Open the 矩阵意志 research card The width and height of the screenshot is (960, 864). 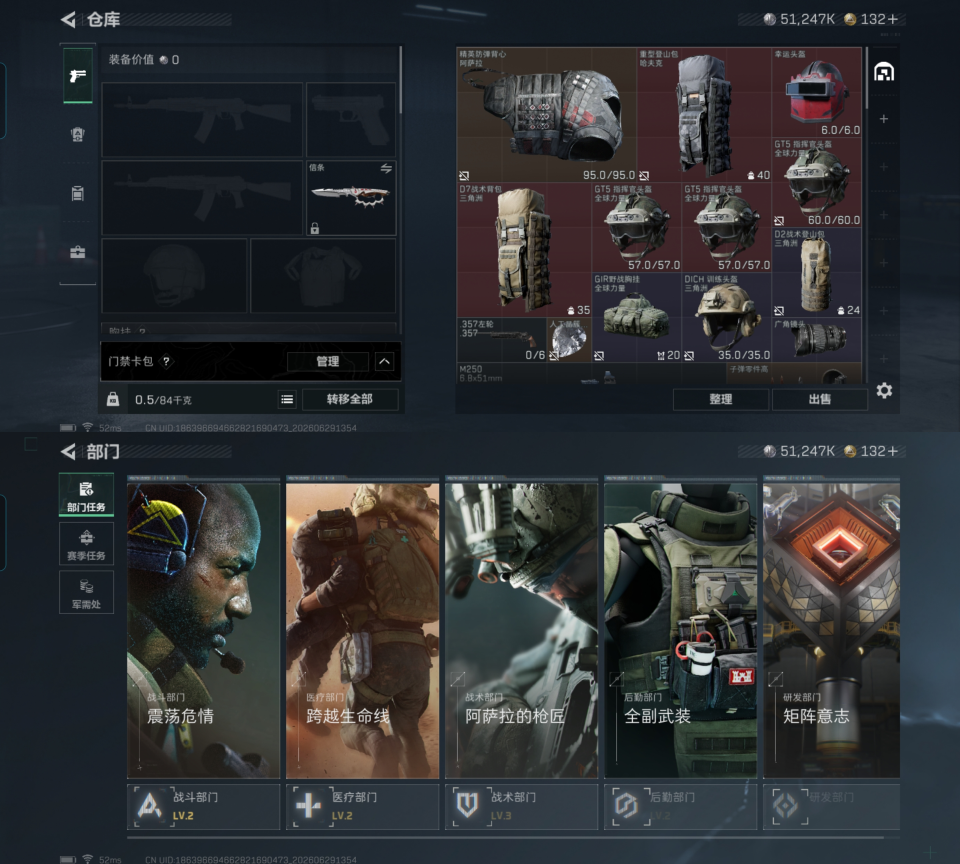pos(831,628)
